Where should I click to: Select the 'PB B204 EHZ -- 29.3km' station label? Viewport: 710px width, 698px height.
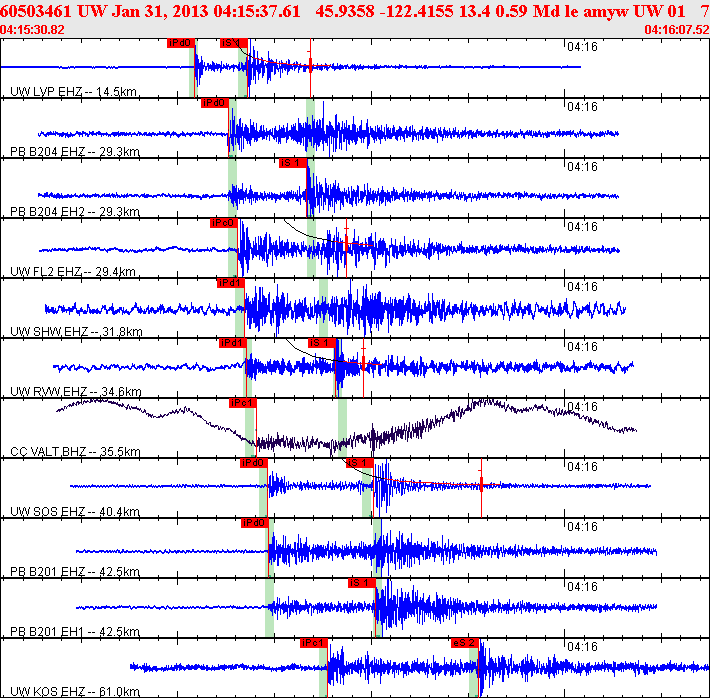(75, 152)
